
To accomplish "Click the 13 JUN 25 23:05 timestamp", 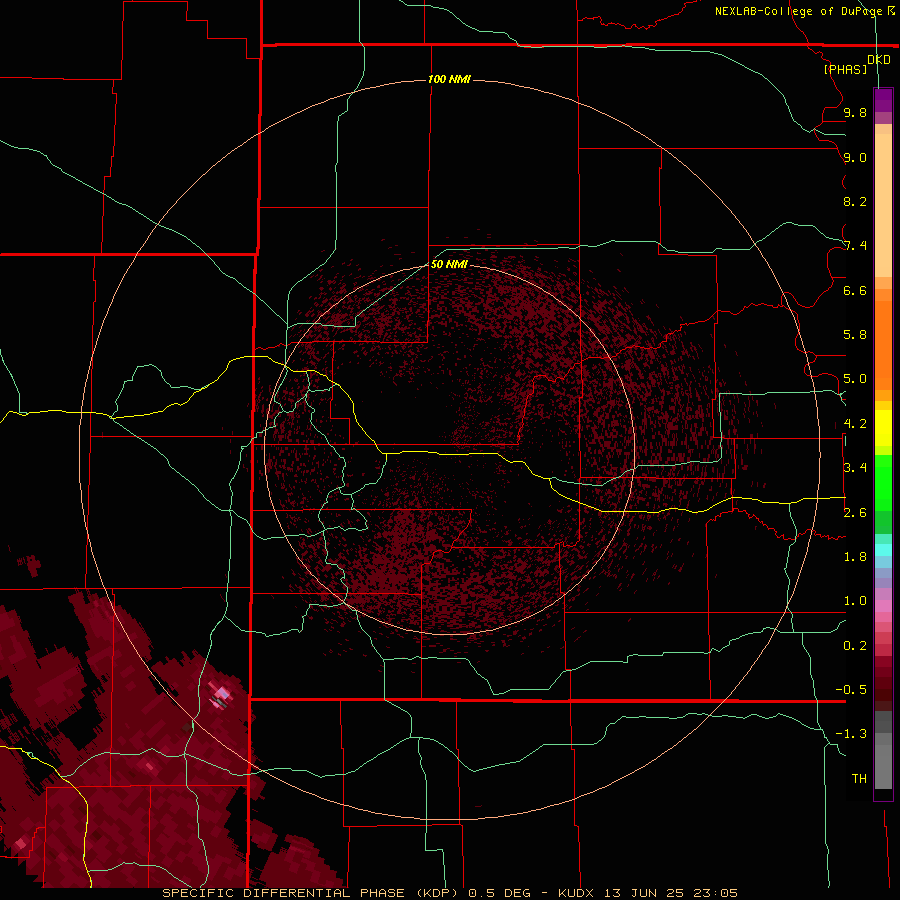I will [671, 893].
